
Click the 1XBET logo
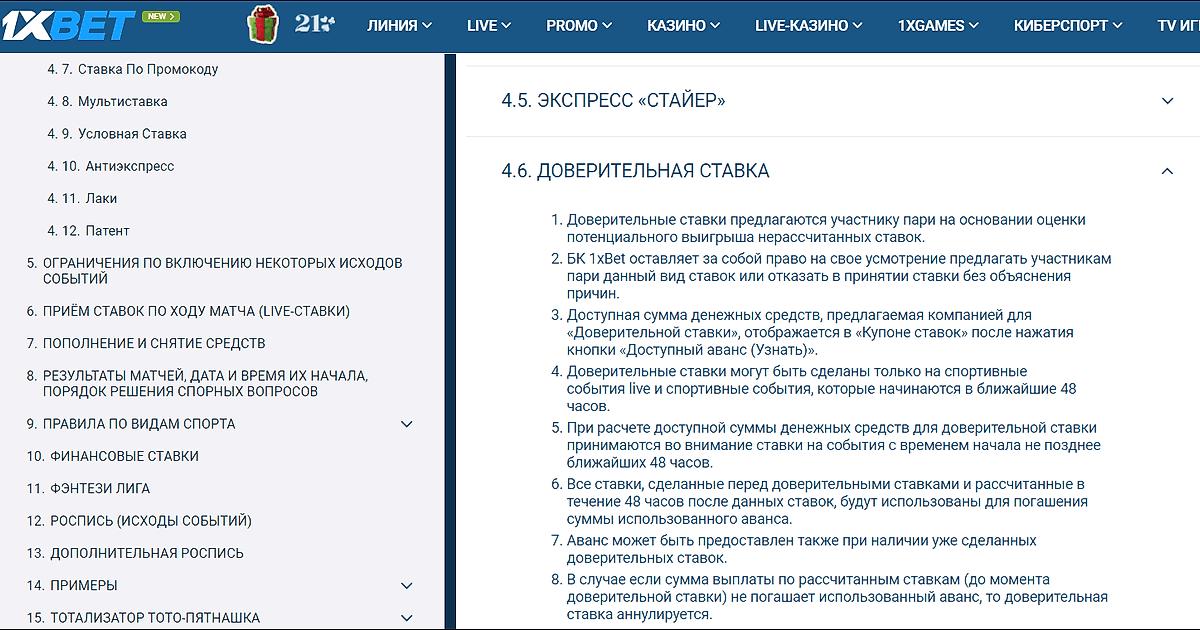click(68, 25)
